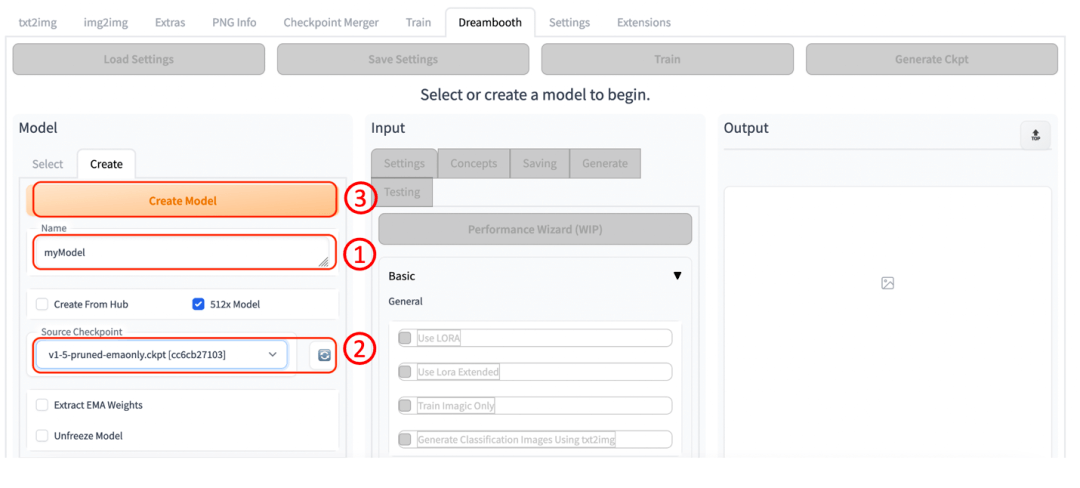Screen dimensions: 1080x488
Task: Toggle the 512x Model checkbox
Action: pyautogui.click(x=198, y=304)
